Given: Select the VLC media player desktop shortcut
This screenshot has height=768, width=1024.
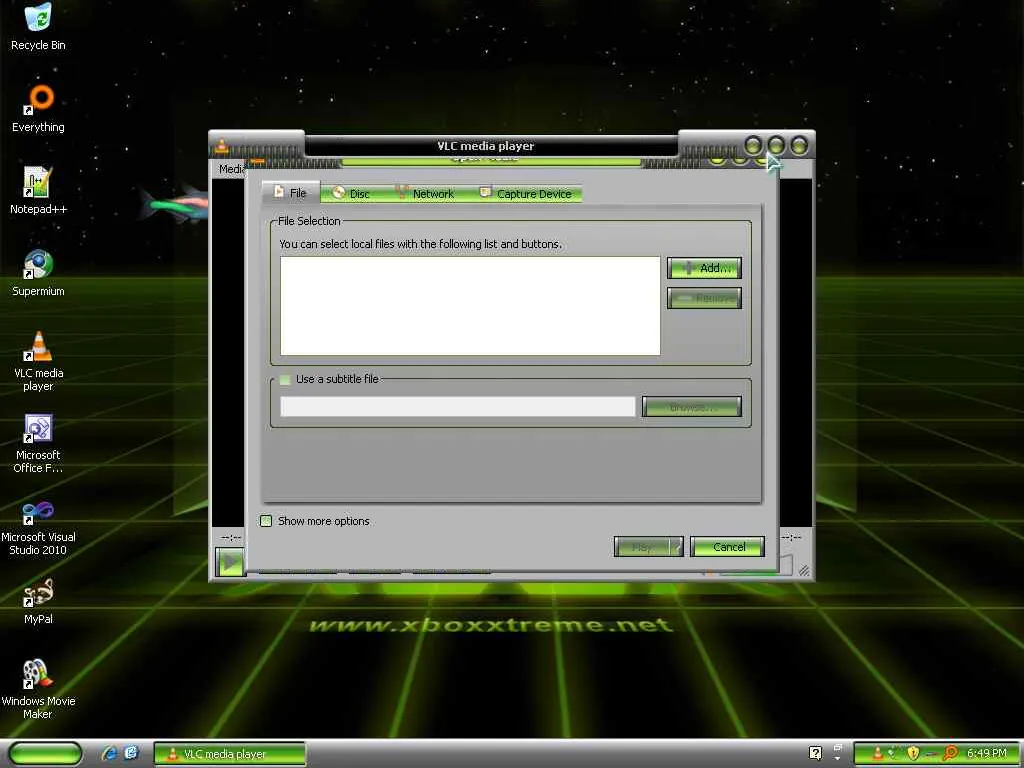Looking at the screenshot, I should [38, 361].
